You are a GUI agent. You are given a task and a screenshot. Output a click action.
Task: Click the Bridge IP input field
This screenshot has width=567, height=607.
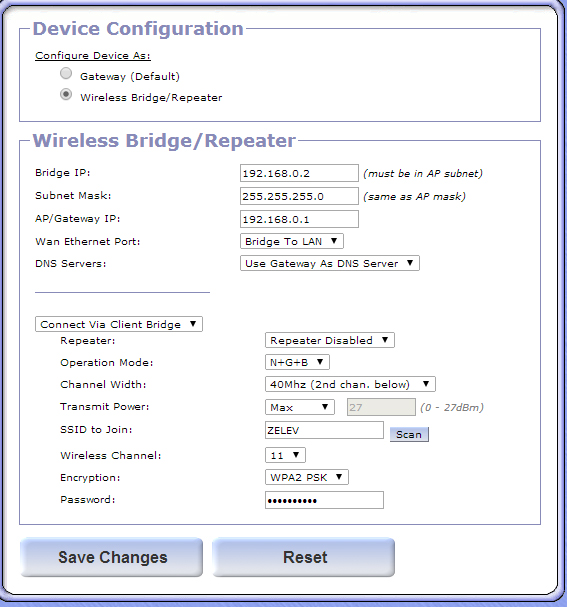(299, 173)
